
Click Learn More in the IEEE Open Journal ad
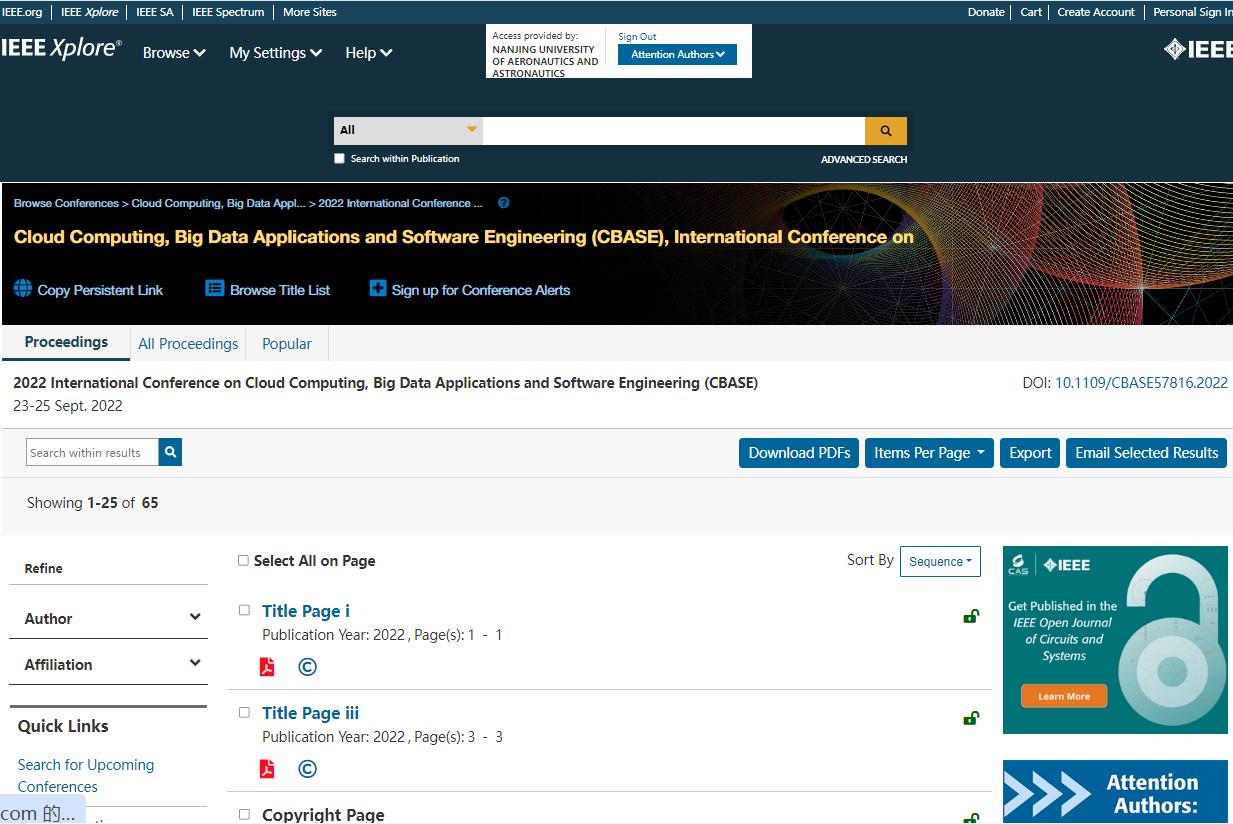(1064, 696)
